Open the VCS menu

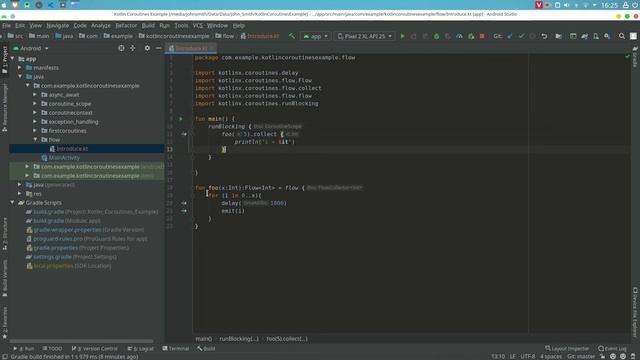click(x=198, y=25)
